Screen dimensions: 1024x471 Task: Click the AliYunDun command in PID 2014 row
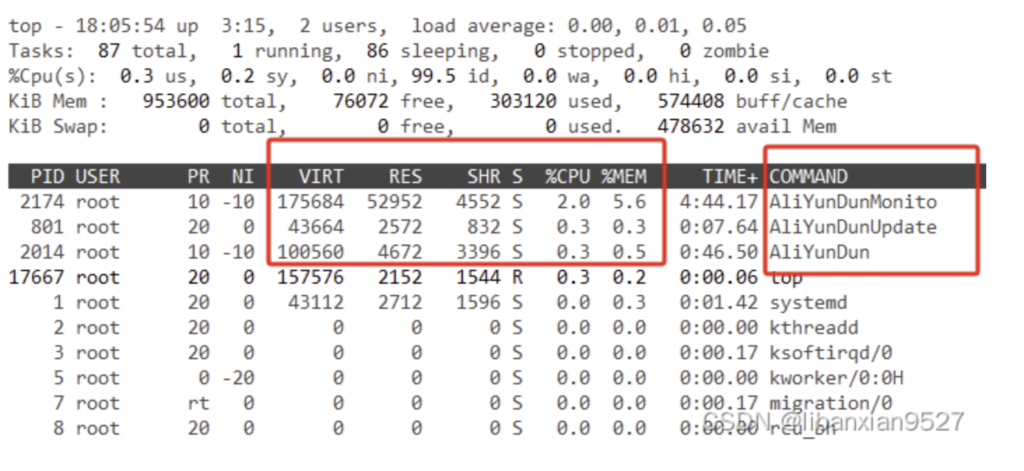[819, 252]
